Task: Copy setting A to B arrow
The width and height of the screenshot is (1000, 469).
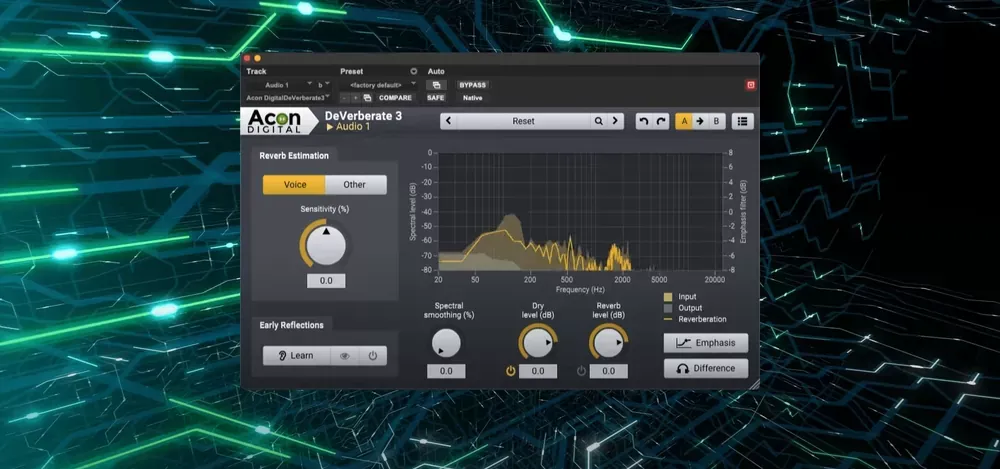Action: (700, 121)
